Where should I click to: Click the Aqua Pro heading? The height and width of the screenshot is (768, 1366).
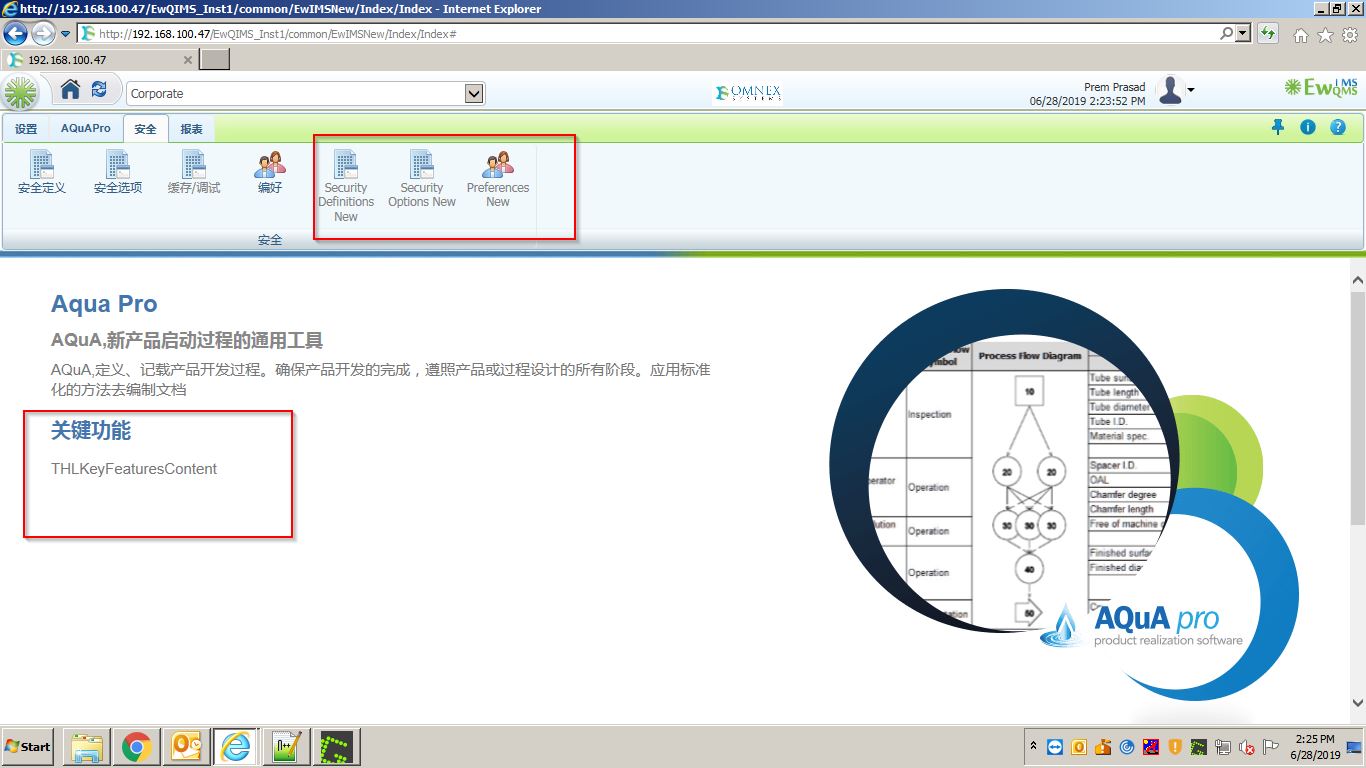pyautogui.click(x=104, y=304)
